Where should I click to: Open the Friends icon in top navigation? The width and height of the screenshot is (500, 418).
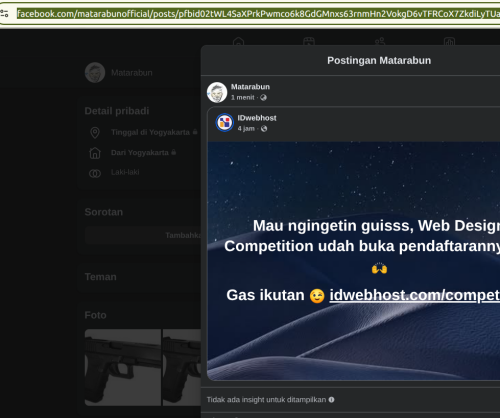380,42
